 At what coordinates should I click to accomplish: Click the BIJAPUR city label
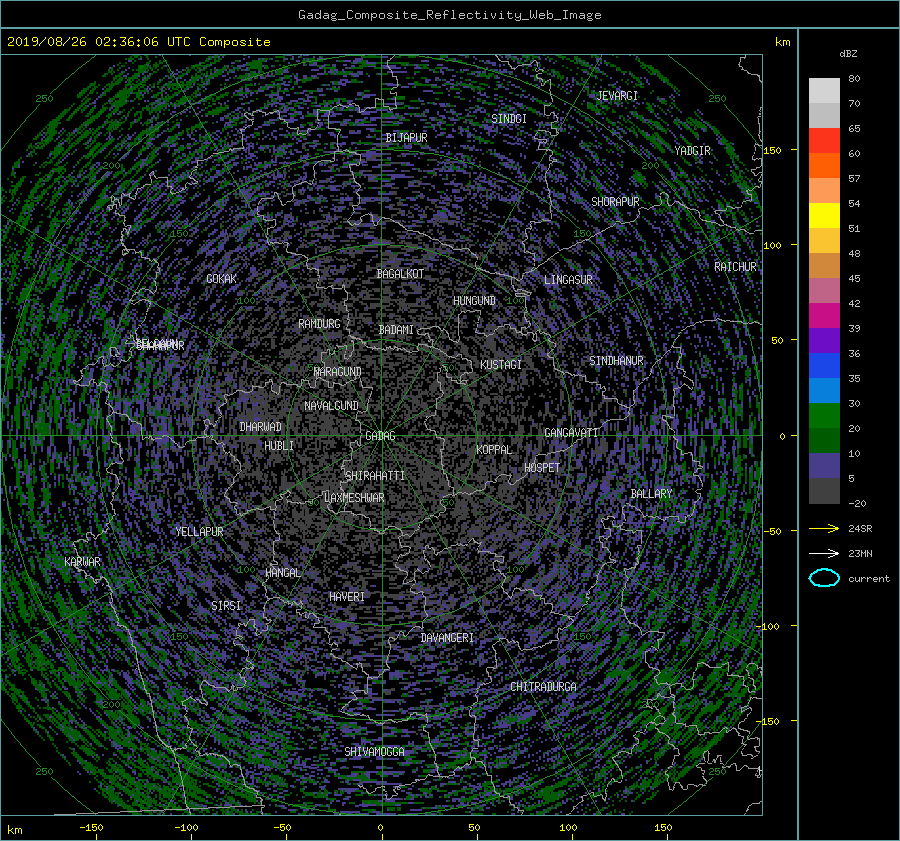(406, 138)
